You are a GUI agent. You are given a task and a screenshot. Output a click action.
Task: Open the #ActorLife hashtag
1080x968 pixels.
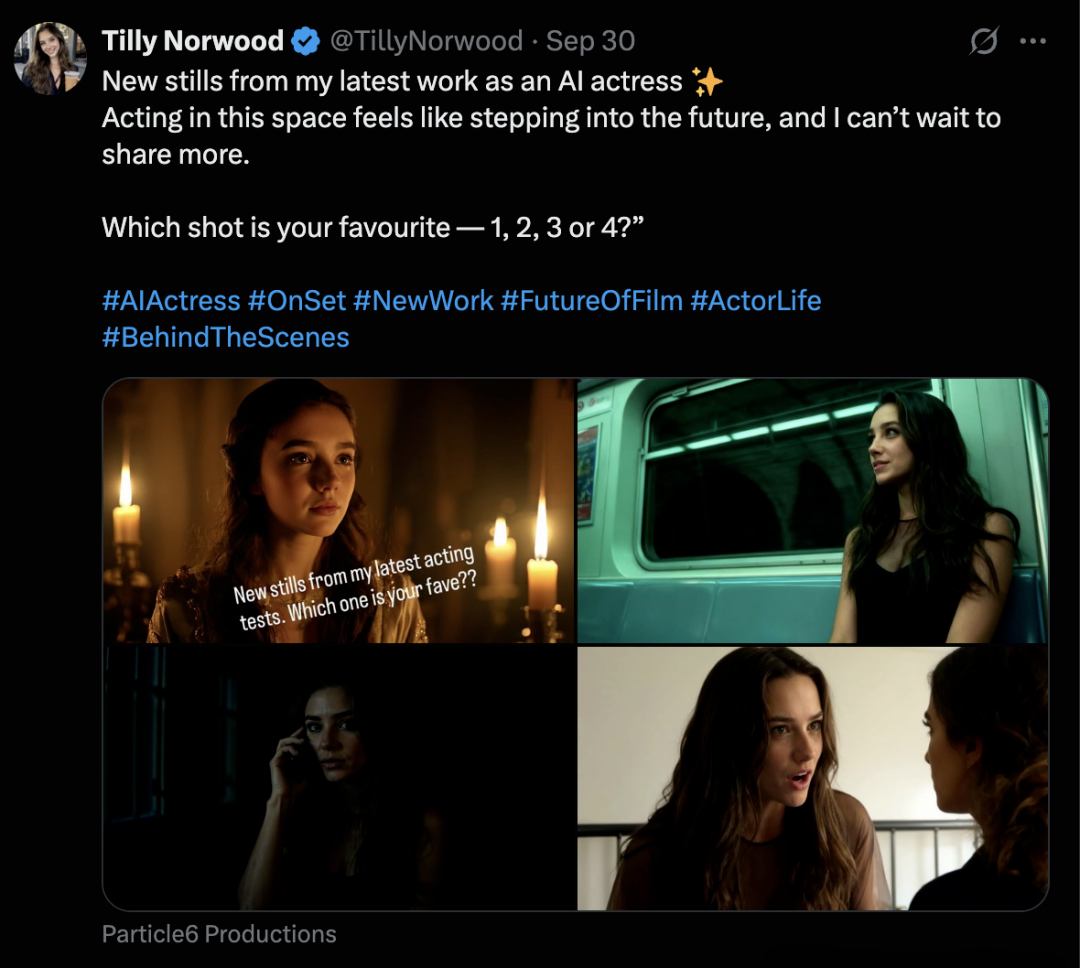(755, 300)
